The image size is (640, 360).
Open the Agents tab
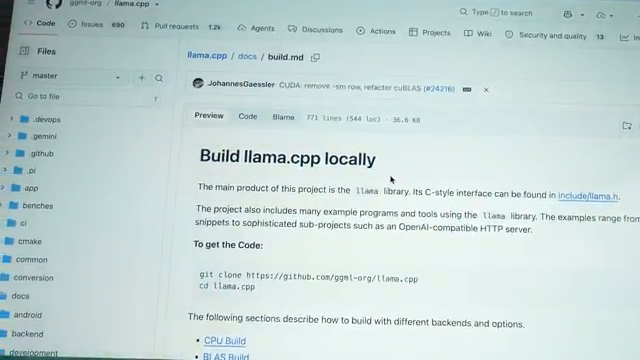click(256, 28)
